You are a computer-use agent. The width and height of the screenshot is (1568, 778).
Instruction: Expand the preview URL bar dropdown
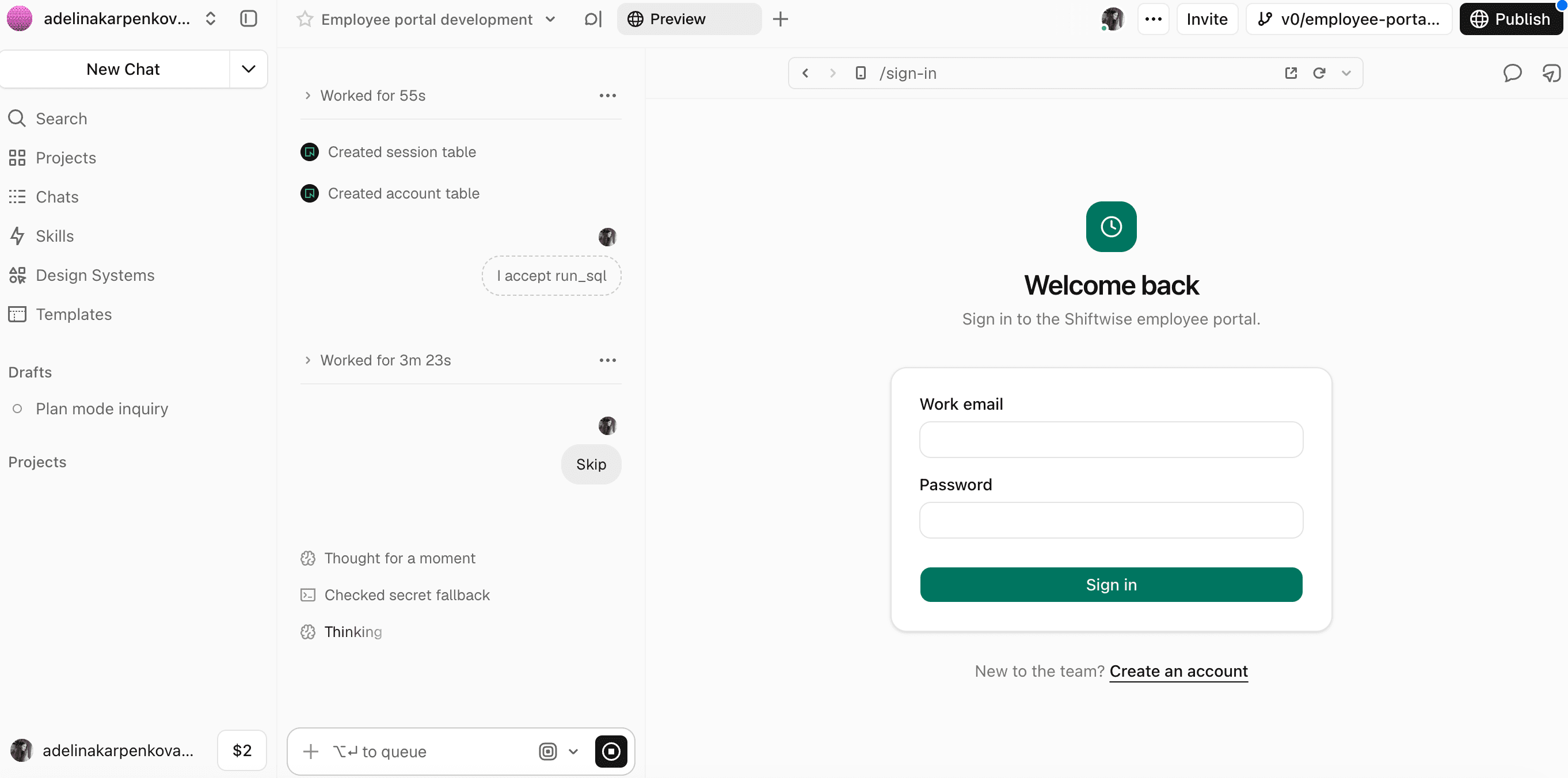coord(1346,73)
